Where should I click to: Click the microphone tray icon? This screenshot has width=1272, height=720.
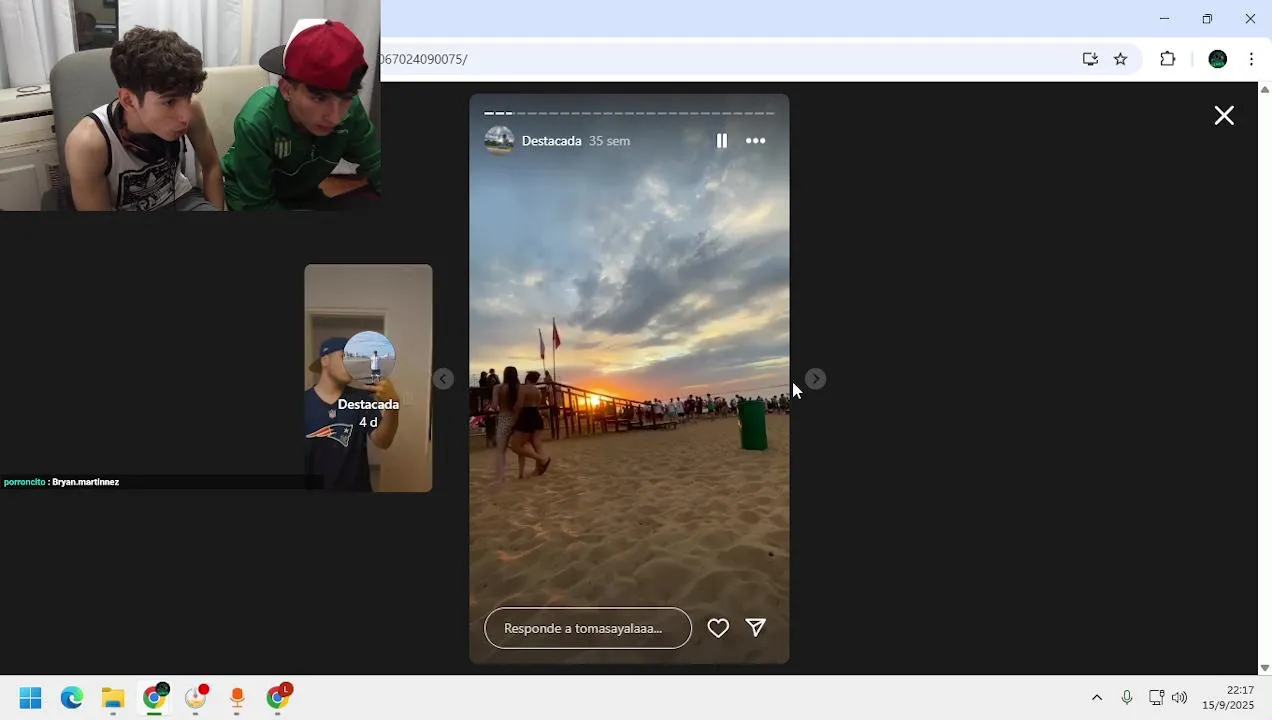click(x=1127, y=698)
